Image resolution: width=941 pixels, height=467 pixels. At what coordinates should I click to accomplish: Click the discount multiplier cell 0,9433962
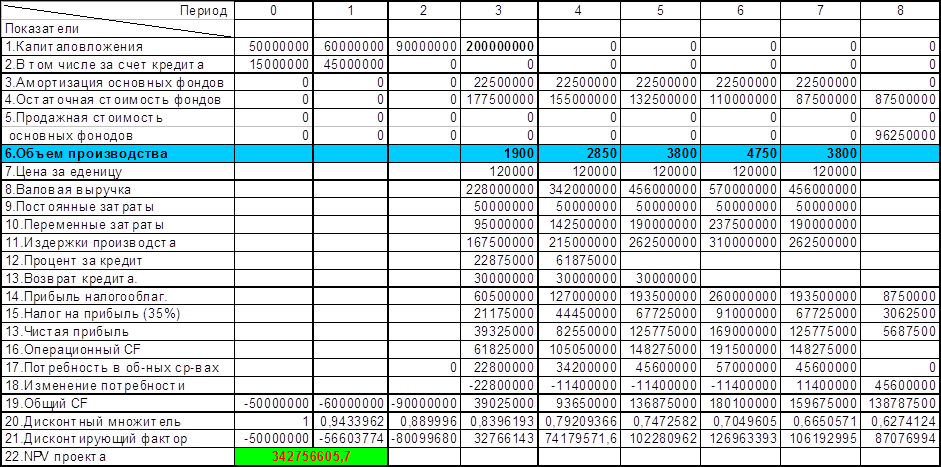click(x=349, y=420)
